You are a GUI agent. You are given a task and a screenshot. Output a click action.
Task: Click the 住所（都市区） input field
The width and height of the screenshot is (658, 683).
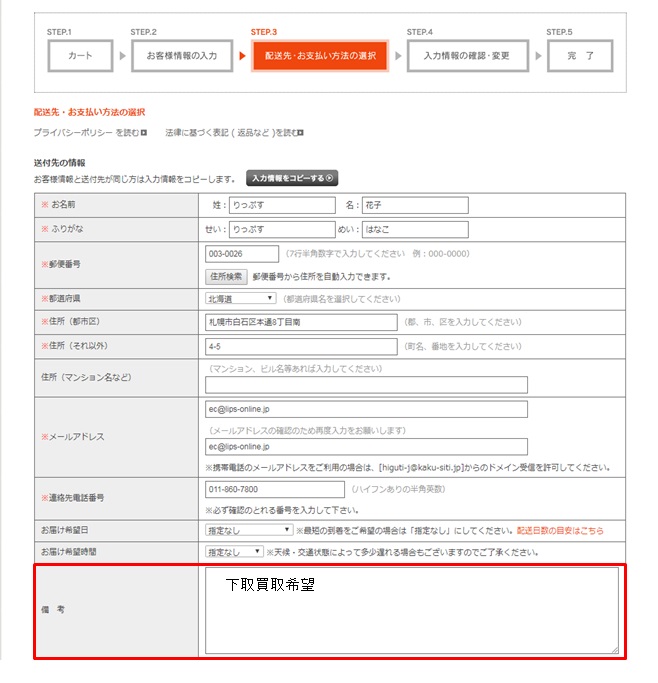pyautogui.click(x=301, y=322)
